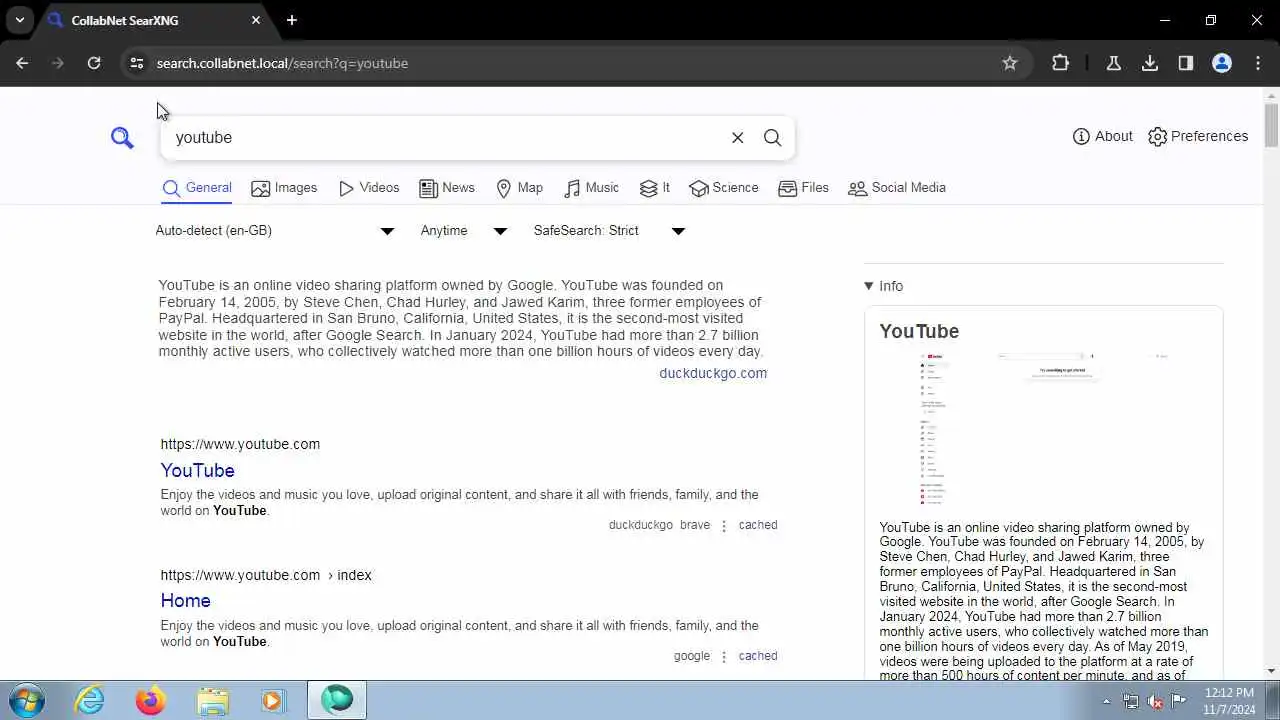Submit search with magnifier button
Screen dimensions: 1280x720
[772, 138]
